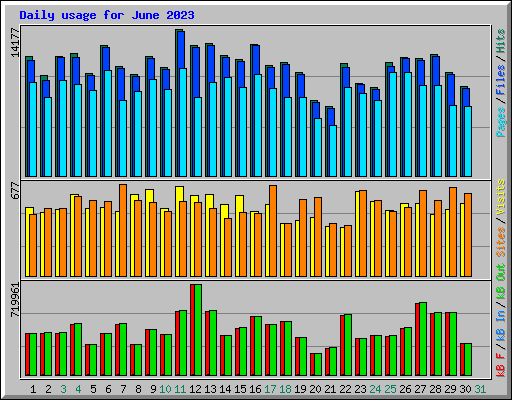
Task: Click day number 22 on the x-axis
Action: (345, 389)
